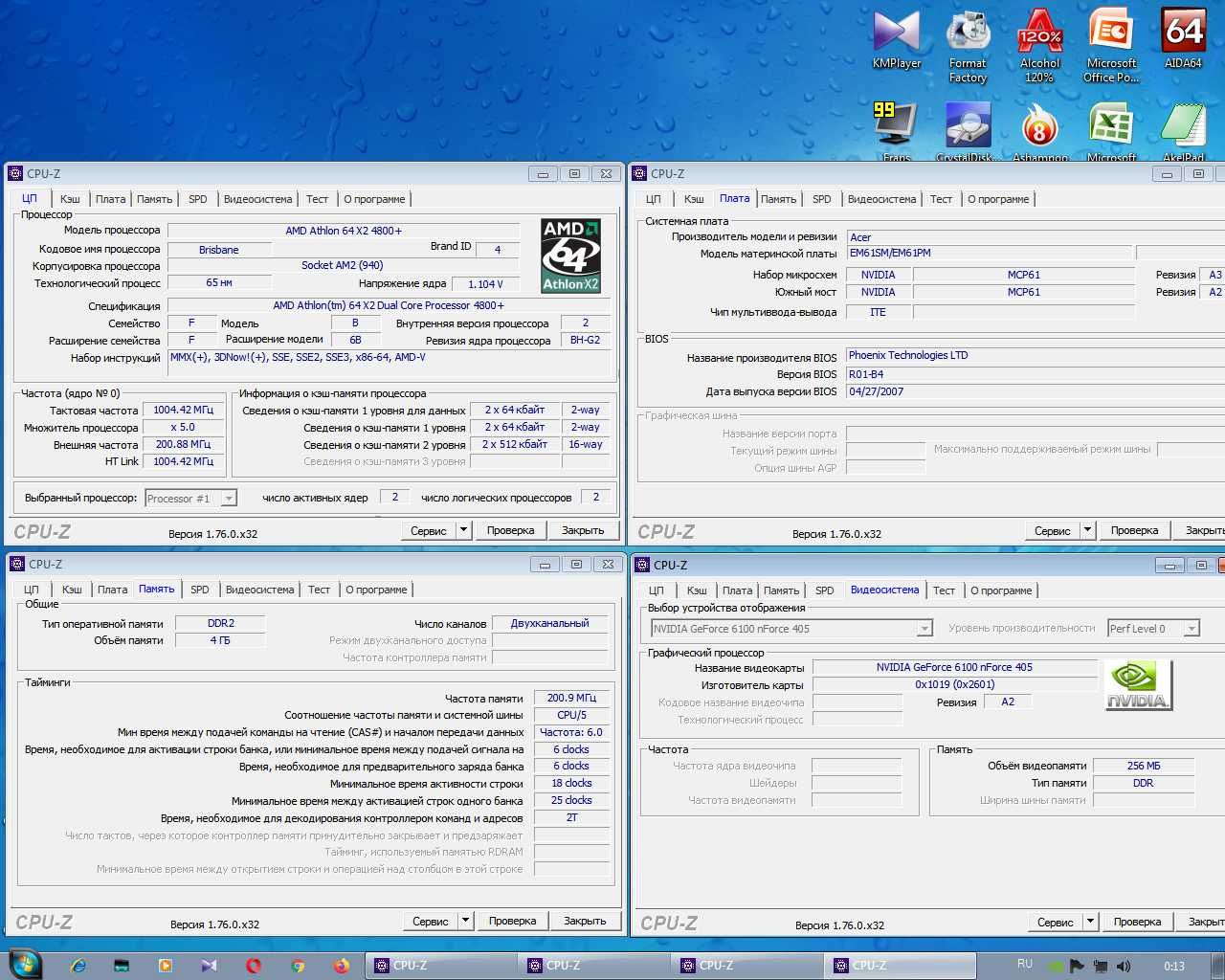Expand the Сервис arrow in the Плата window
Image resolution: width=1225 pixels, height=980 pixels.
click(x=1087, y=530)
